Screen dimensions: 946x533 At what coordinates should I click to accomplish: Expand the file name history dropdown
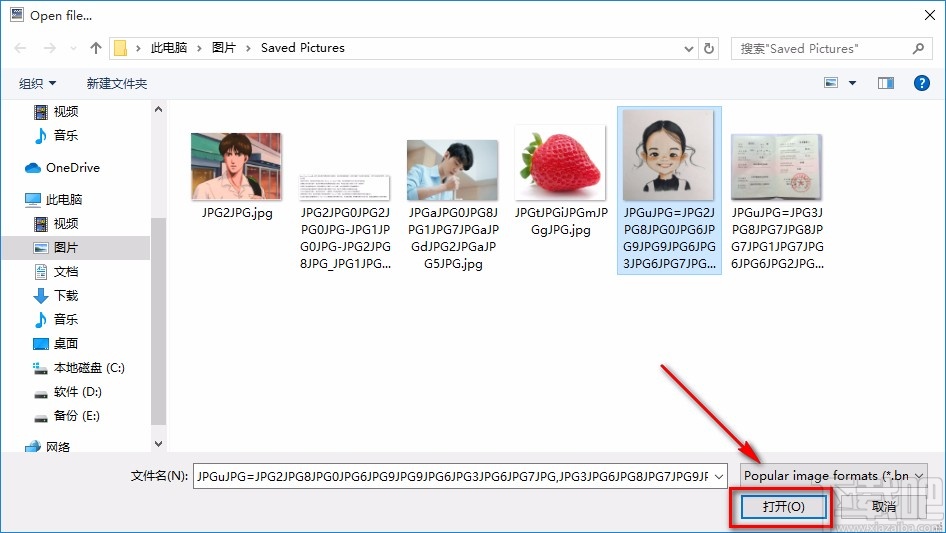[719, 477]
